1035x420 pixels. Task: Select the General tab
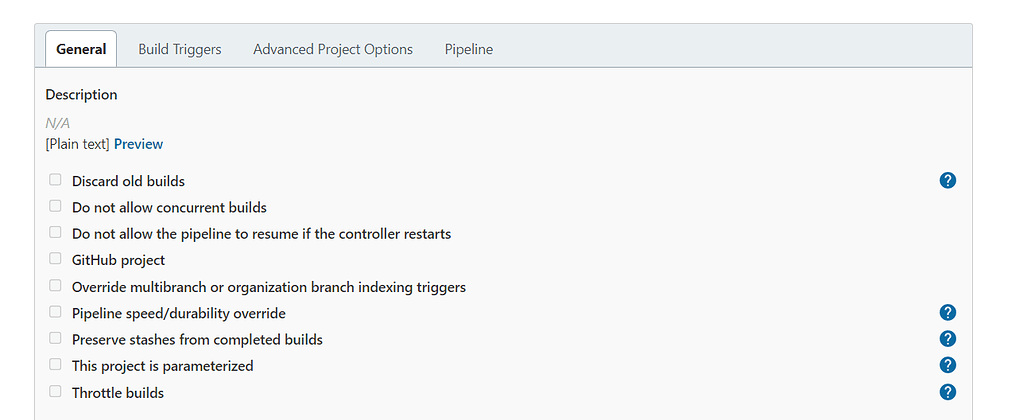point(81,49)
